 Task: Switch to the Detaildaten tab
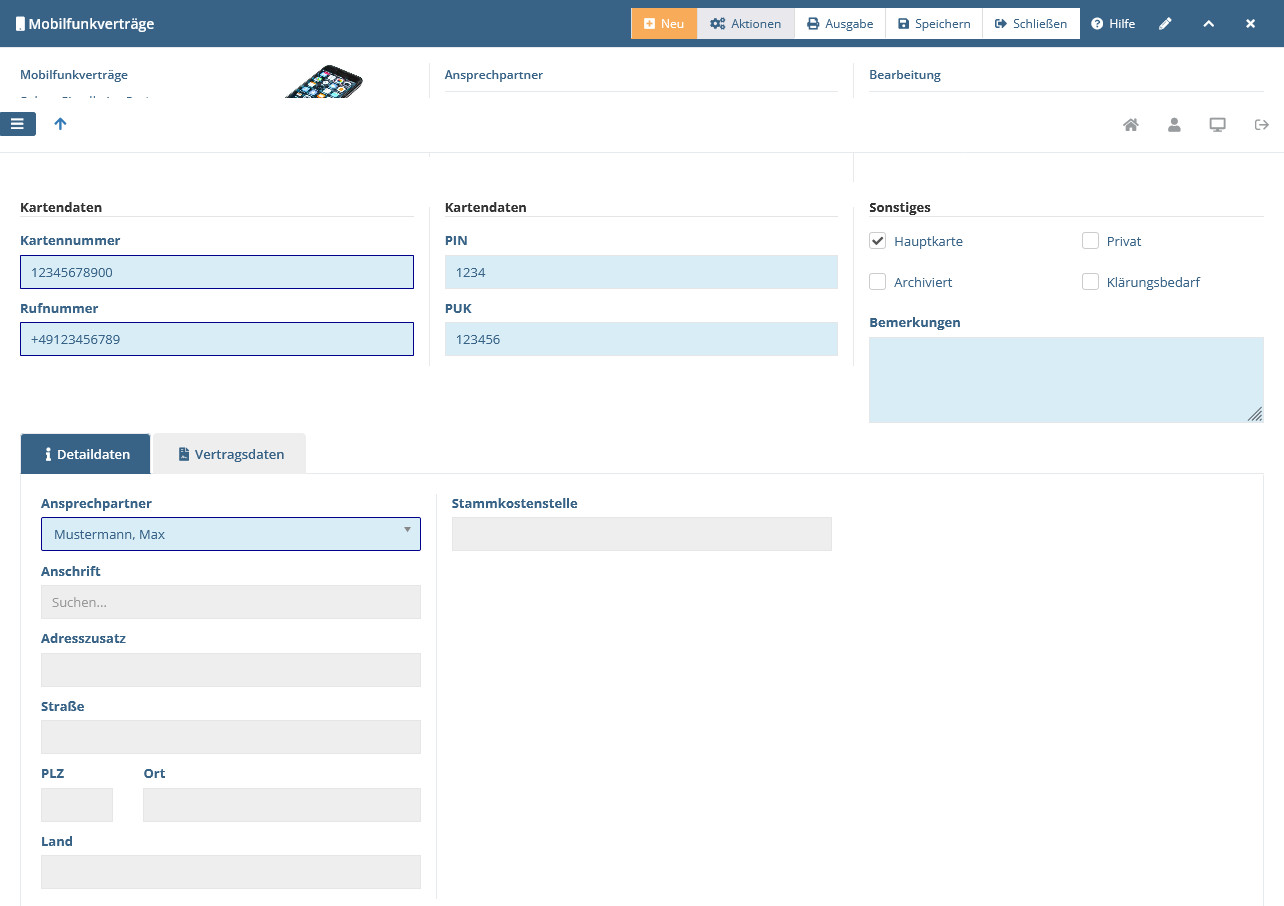86,454
